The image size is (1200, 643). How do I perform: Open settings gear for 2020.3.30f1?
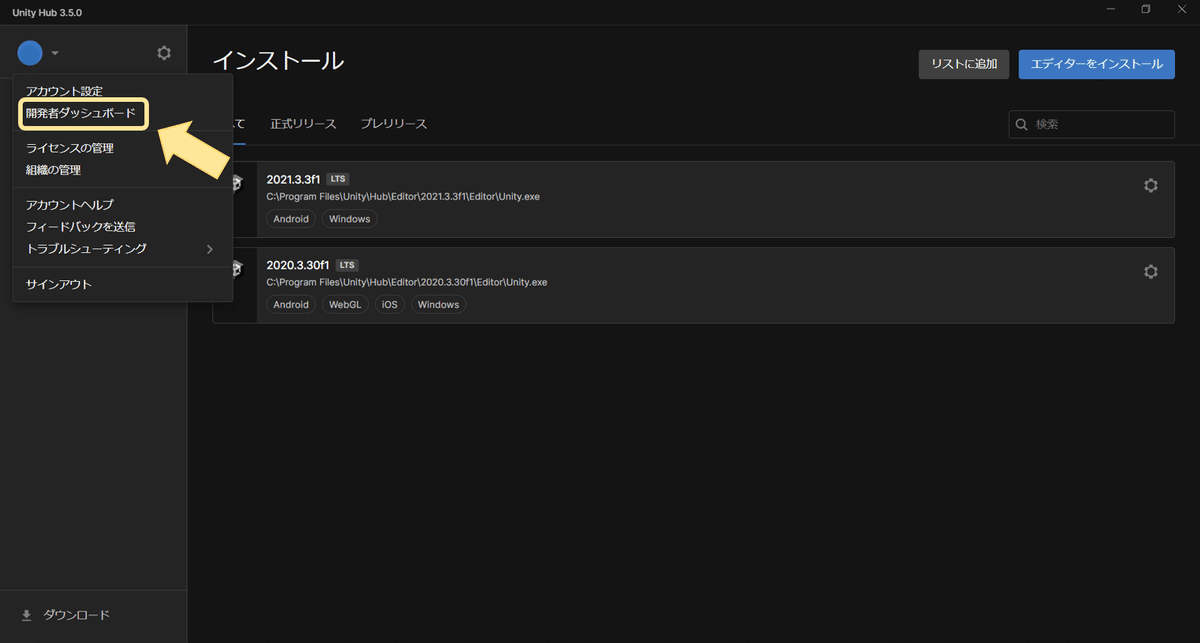1151,271
